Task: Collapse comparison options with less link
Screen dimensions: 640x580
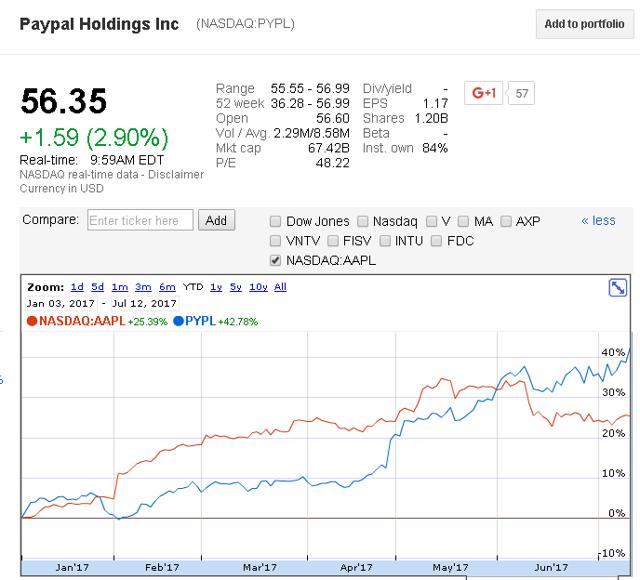Action: (598, 221)
